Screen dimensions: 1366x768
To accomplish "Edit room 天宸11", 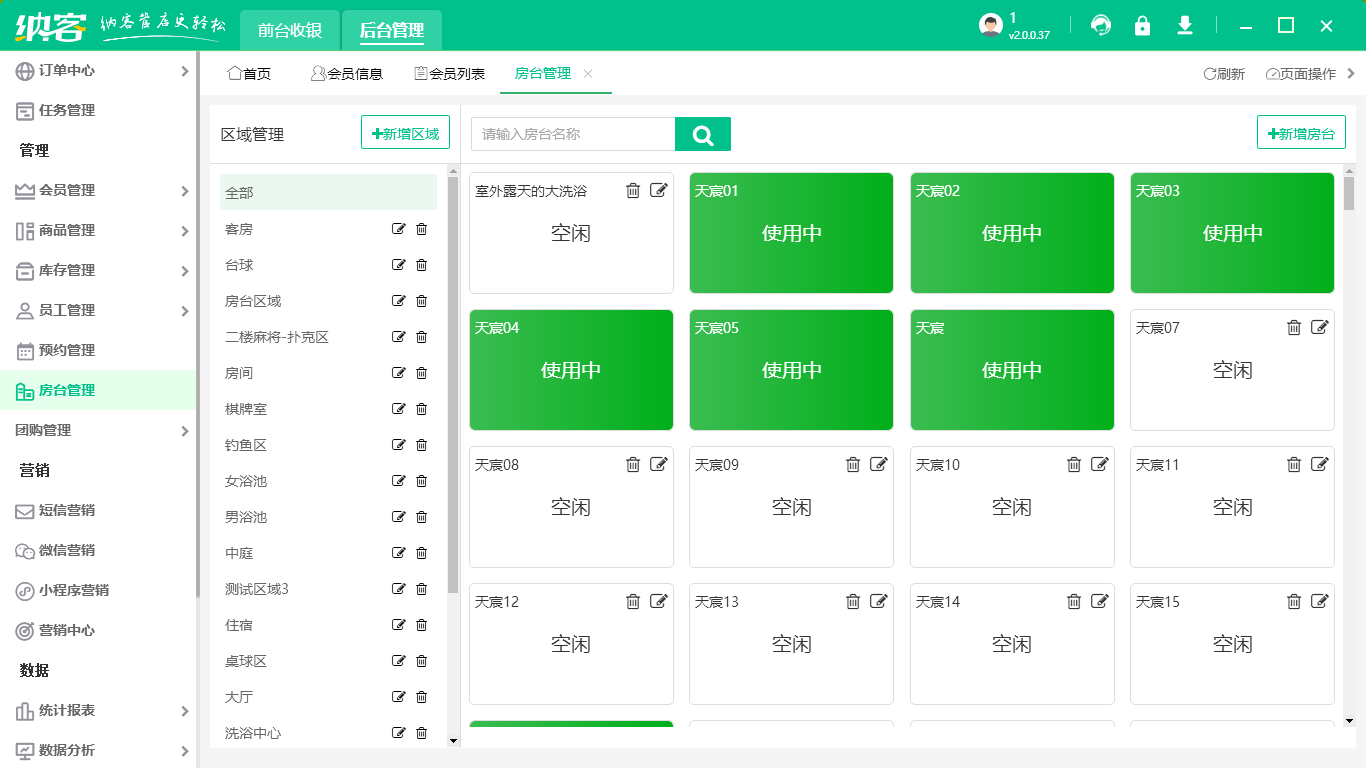I will point(1319,465).
